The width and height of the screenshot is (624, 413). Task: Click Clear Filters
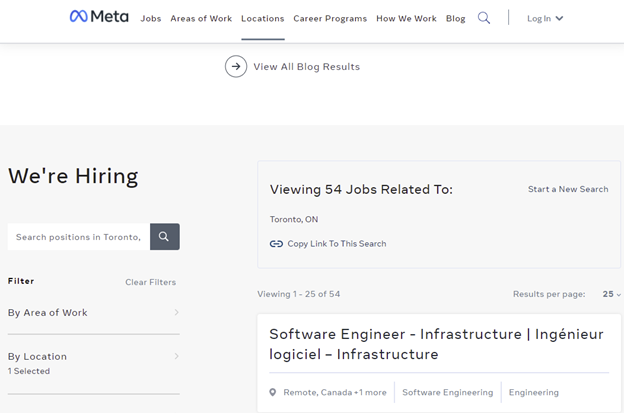[150, 282]
